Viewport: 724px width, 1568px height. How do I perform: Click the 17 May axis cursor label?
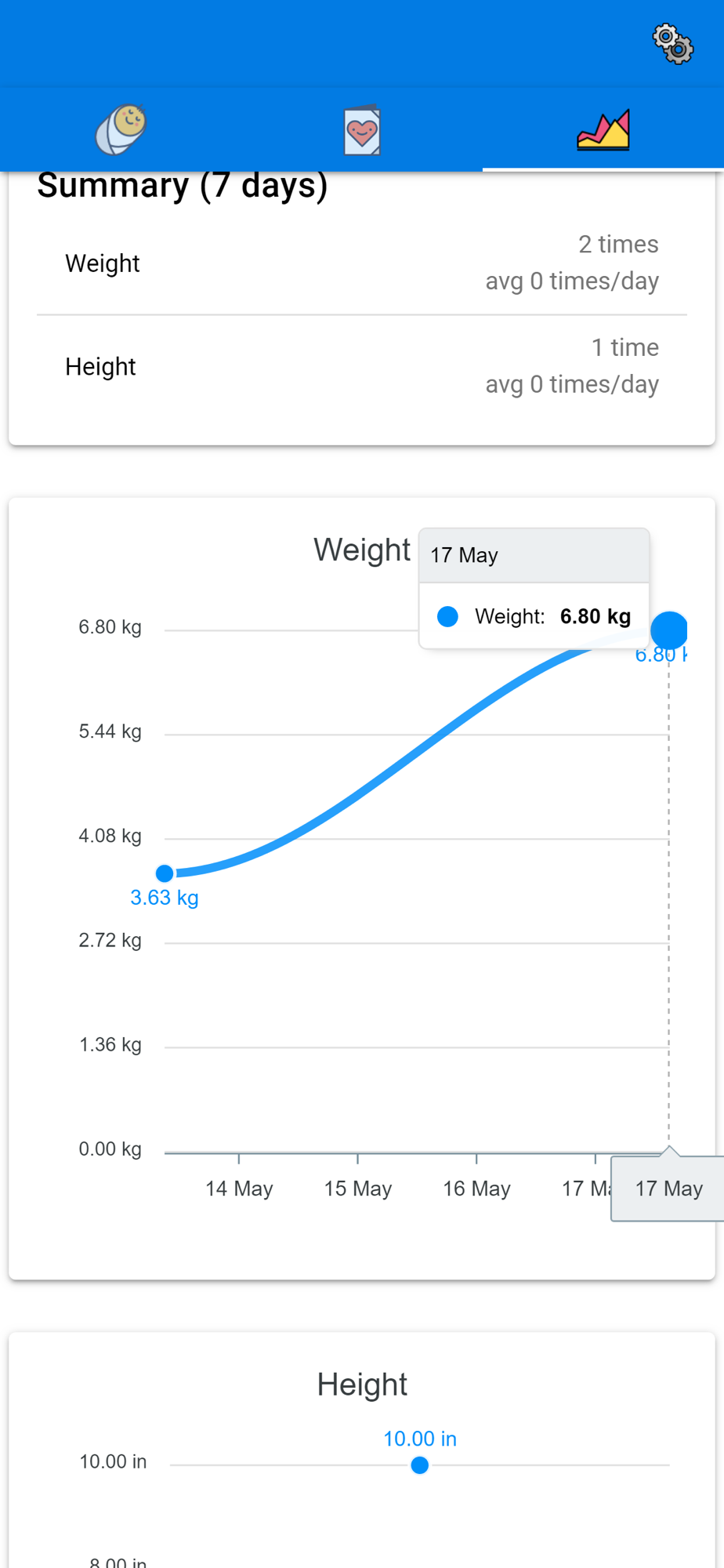(668, 1189)
